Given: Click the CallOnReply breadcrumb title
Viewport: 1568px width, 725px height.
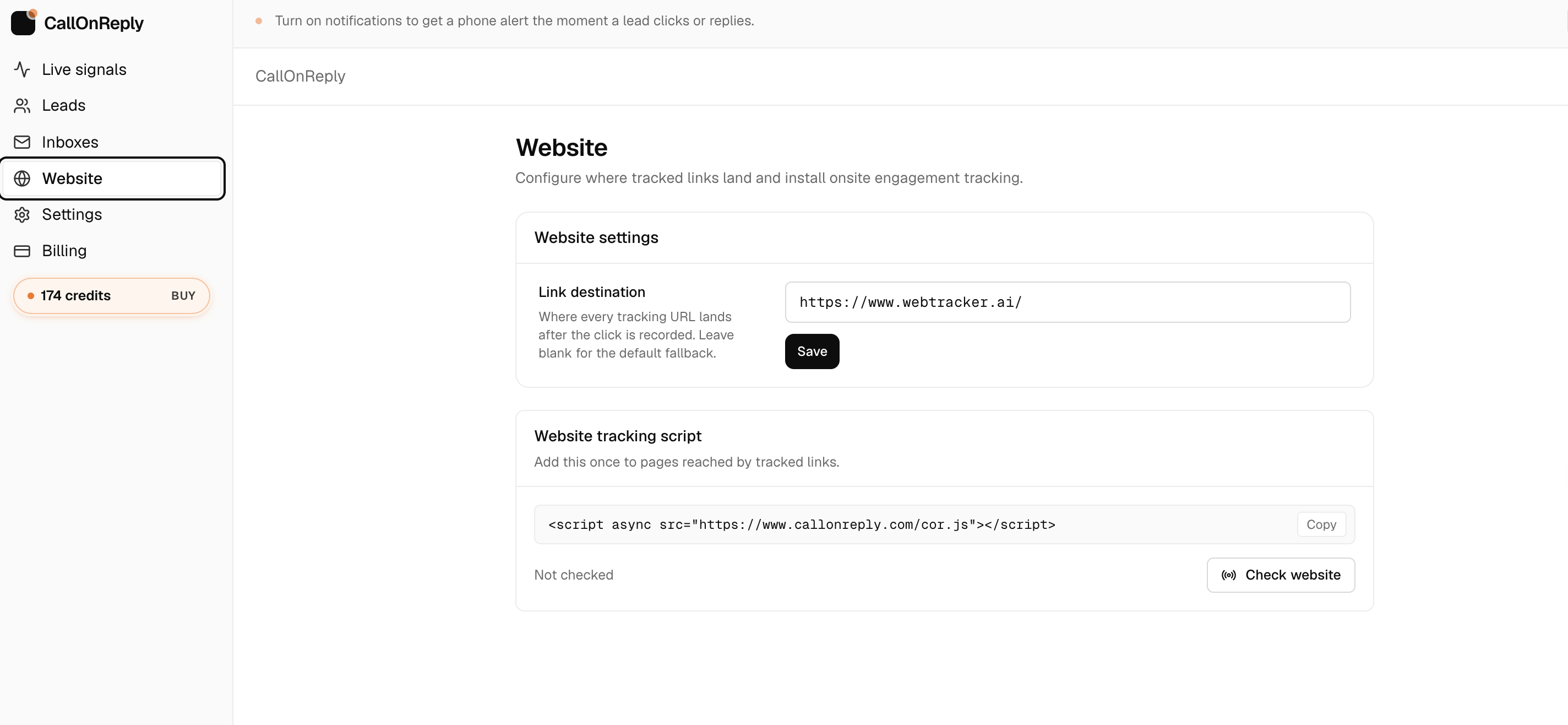Looking at the screenshot, I should pyautogui.click(x=300, y=76).
